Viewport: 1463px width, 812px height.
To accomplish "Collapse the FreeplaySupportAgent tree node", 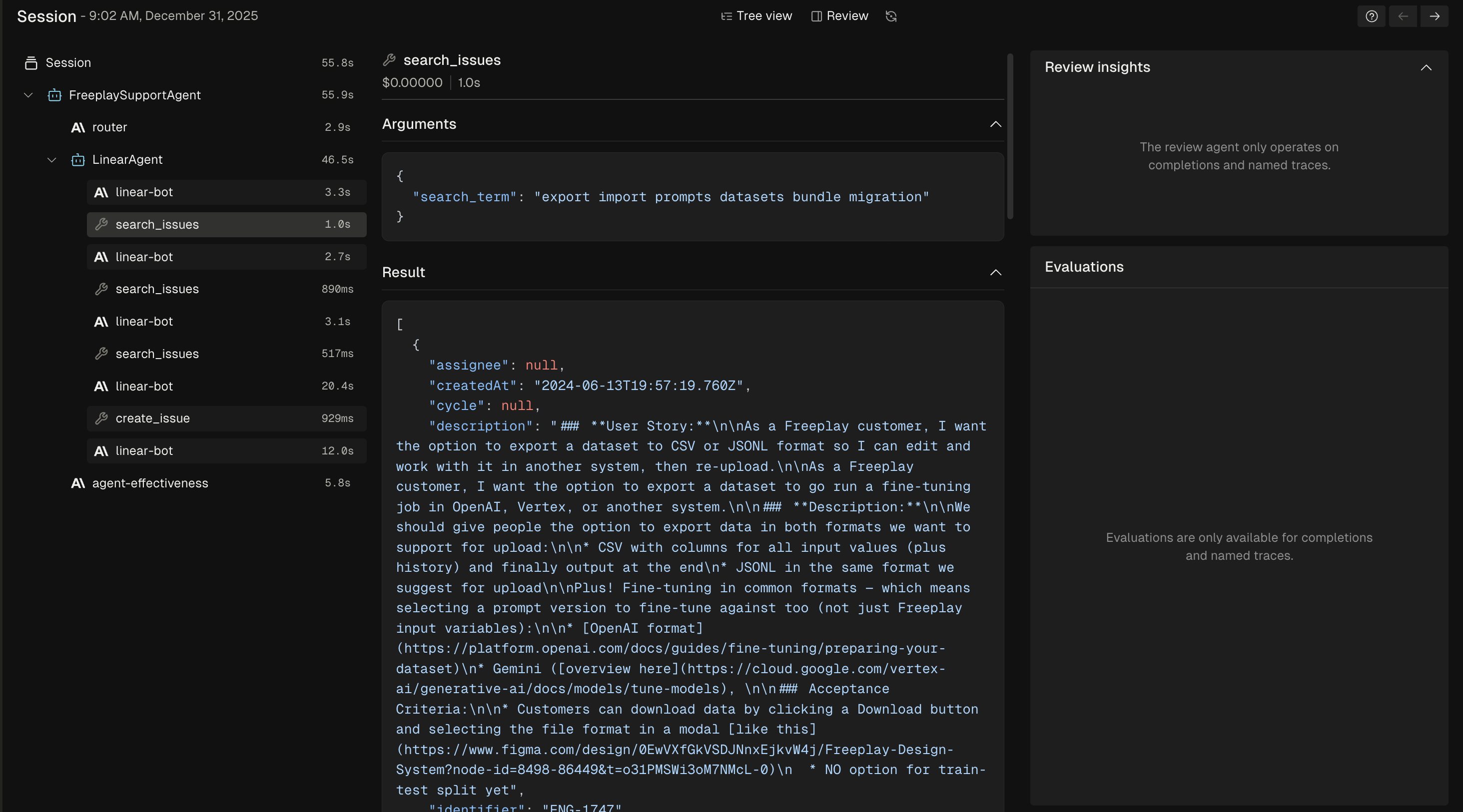I will pos(28,95).
